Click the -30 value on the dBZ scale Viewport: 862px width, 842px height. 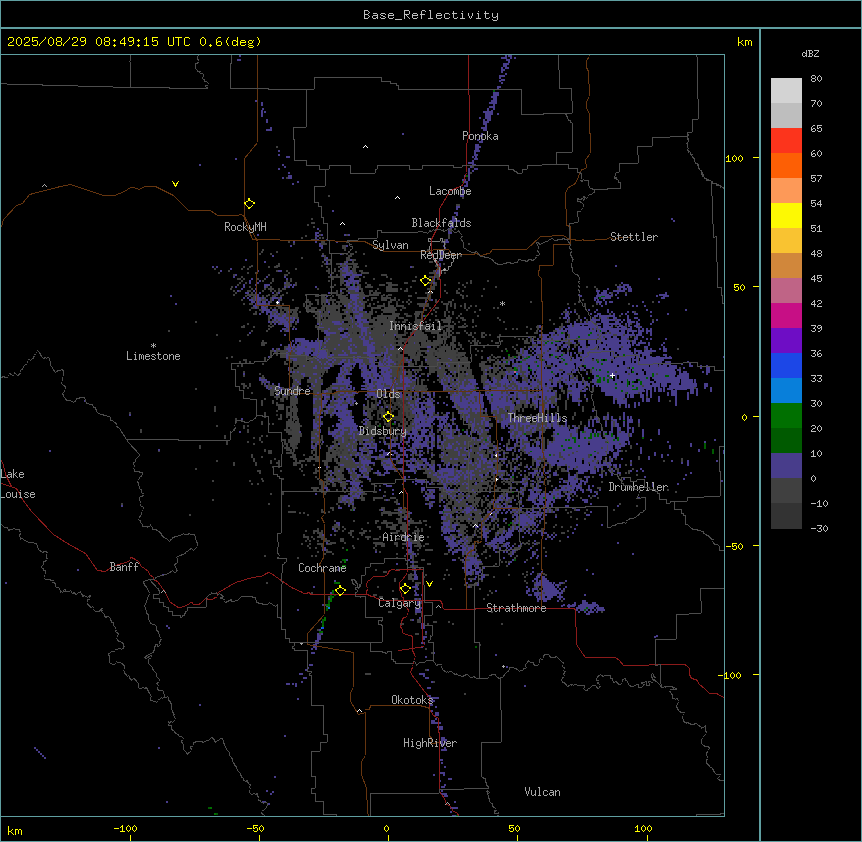(819, 528)
